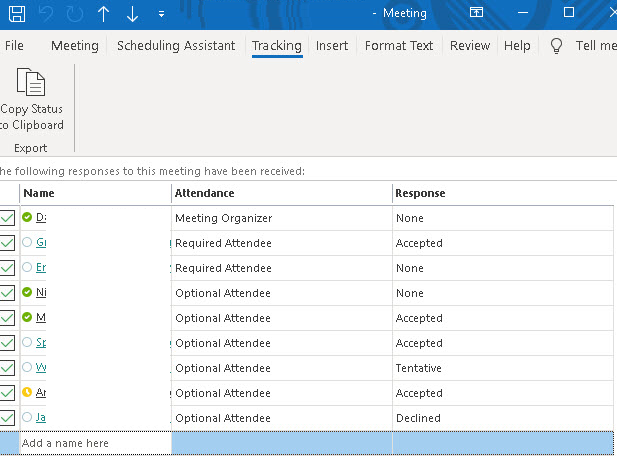617x458 pixels.
Task: Click the green presence icon beside 'Ni'
Action: tap(27, 292)
